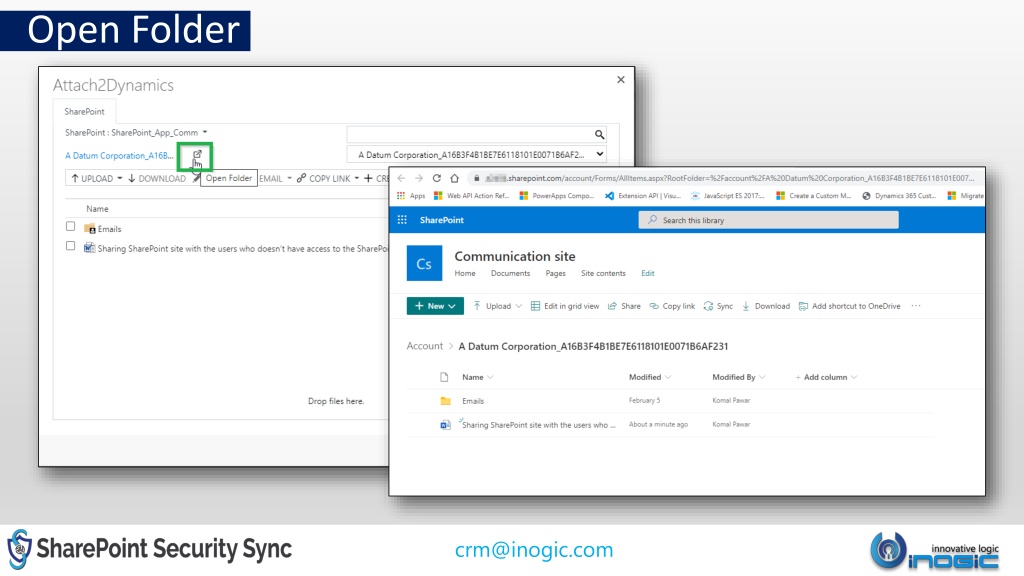Tick the checkbox for Emails folder

point(71,226)
